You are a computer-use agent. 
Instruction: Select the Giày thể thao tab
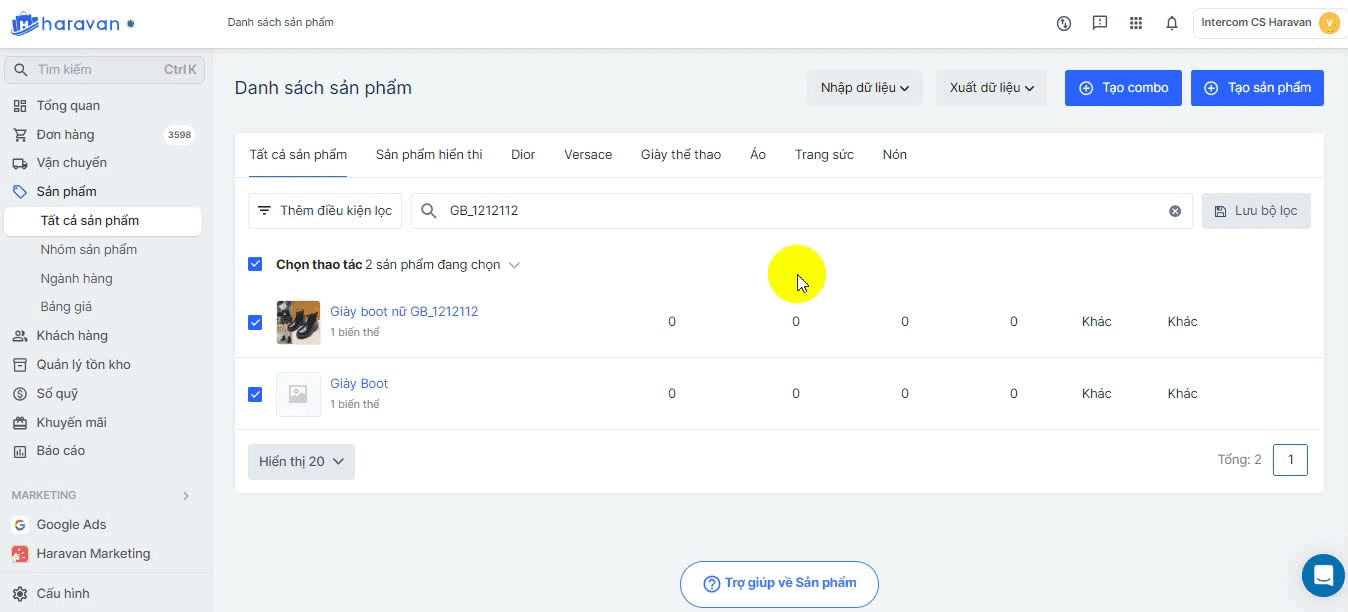[681, 155]
